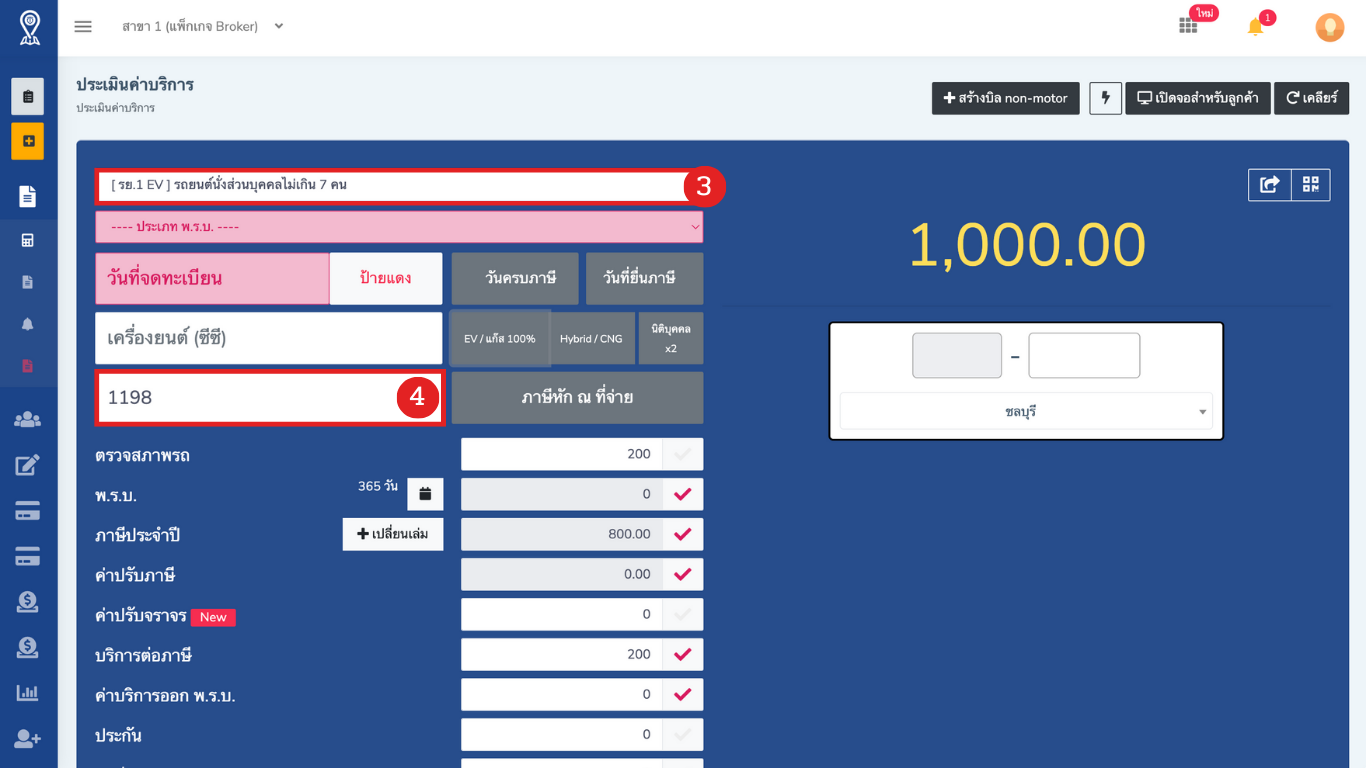Click the yellow plus sidebar button
The width and height of the screenshot is (1366, 768).
[28, 141]
